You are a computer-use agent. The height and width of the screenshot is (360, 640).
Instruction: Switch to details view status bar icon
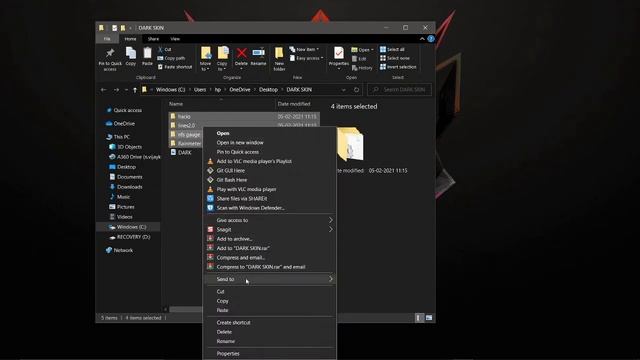(419, 318)
